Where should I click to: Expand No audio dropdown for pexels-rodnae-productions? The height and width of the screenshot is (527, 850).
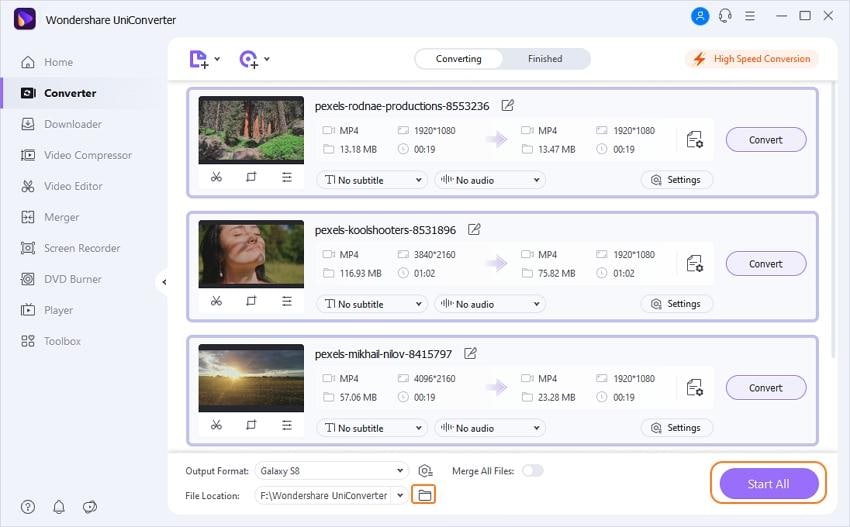coord(490,180)
